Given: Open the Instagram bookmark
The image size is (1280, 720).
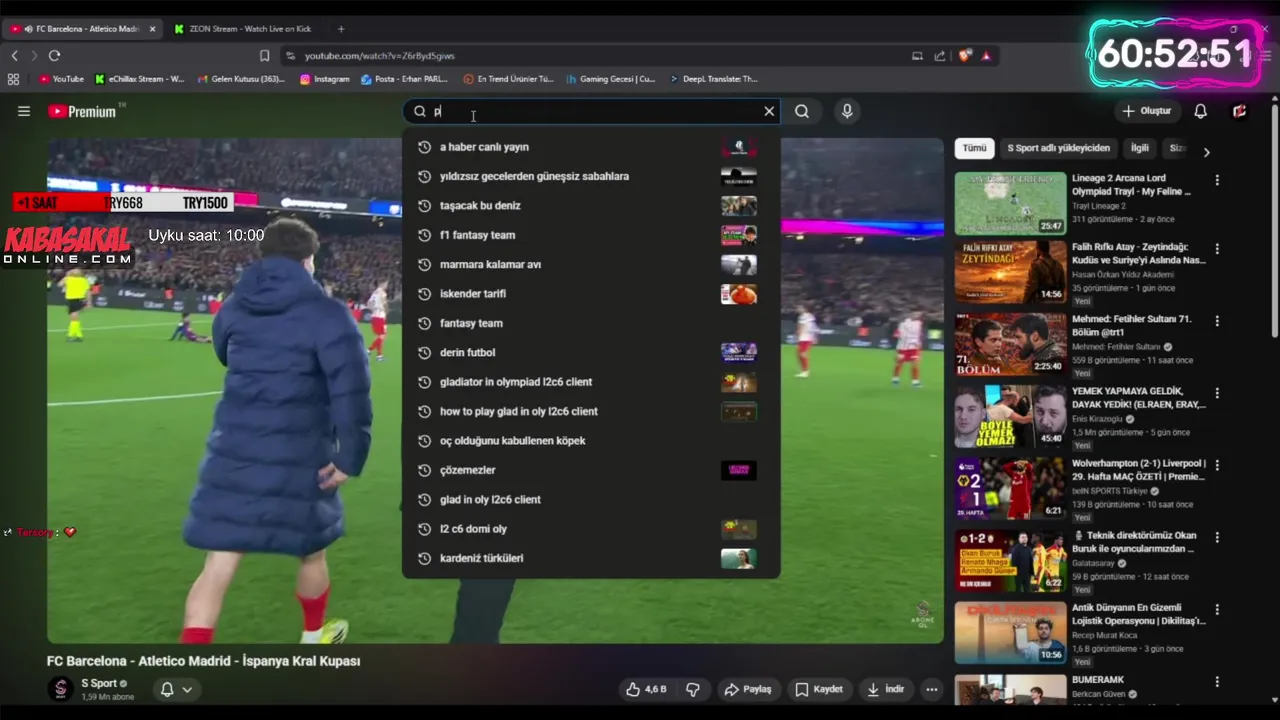Looking at the screenshot, I should point(325,79).
